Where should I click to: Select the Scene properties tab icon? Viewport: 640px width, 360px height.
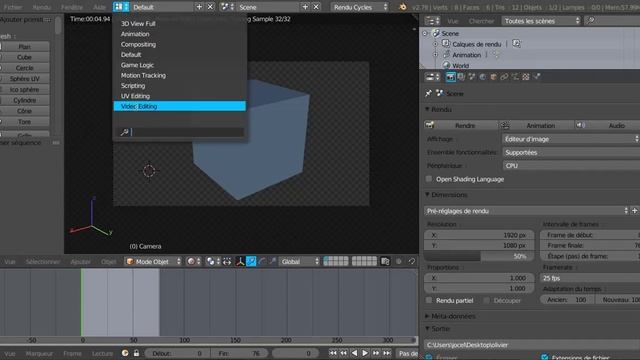(472, 77)
